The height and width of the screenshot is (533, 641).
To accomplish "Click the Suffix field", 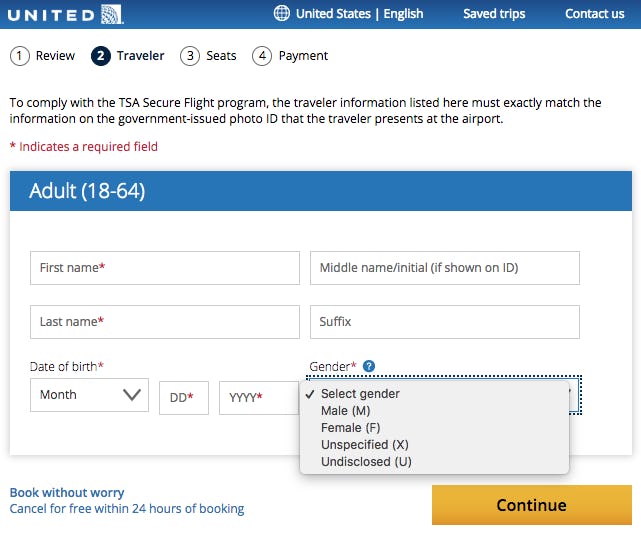I will (444, 322).
